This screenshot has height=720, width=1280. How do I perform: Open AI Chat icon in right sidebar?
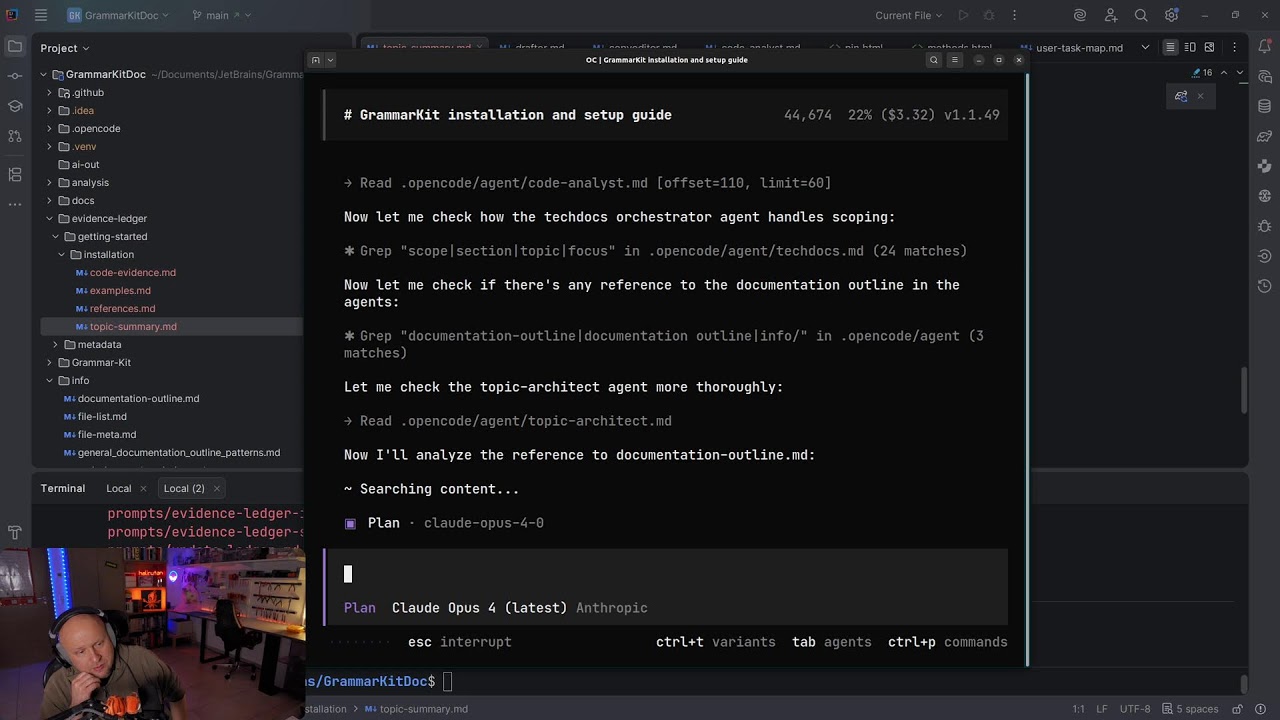tap(1265, 76)
